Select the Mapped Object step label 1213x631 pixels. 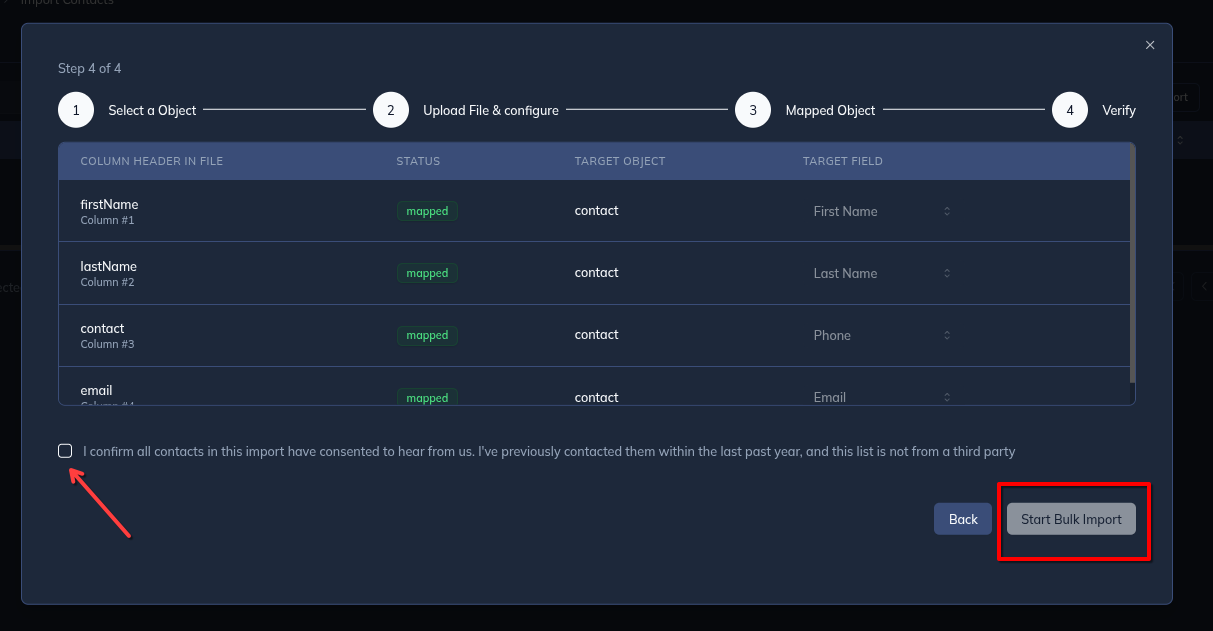click(830, 110)
